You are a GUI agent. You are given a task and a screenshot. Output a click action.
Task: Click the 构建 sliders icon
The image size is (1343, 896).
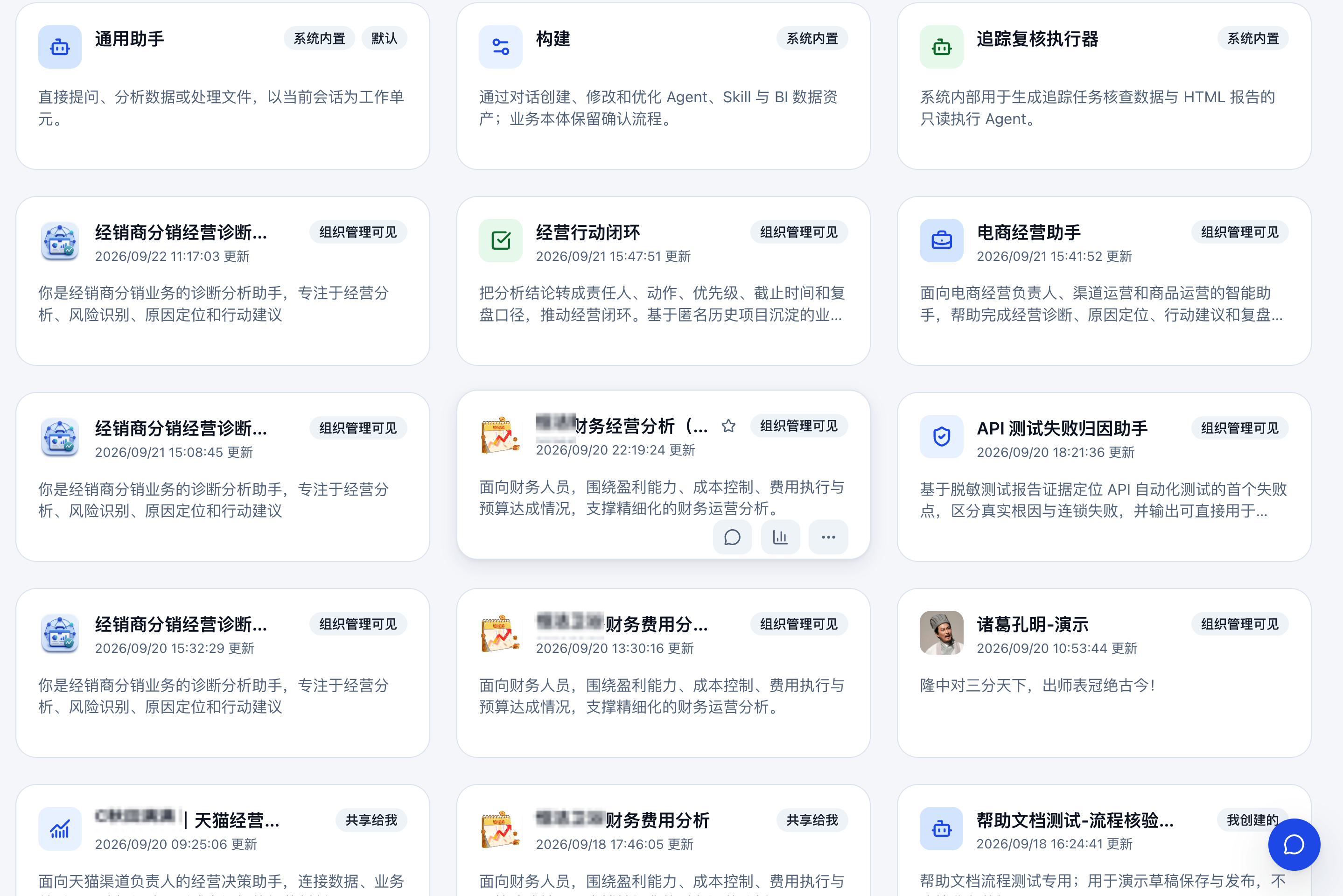tap(500, 47)
